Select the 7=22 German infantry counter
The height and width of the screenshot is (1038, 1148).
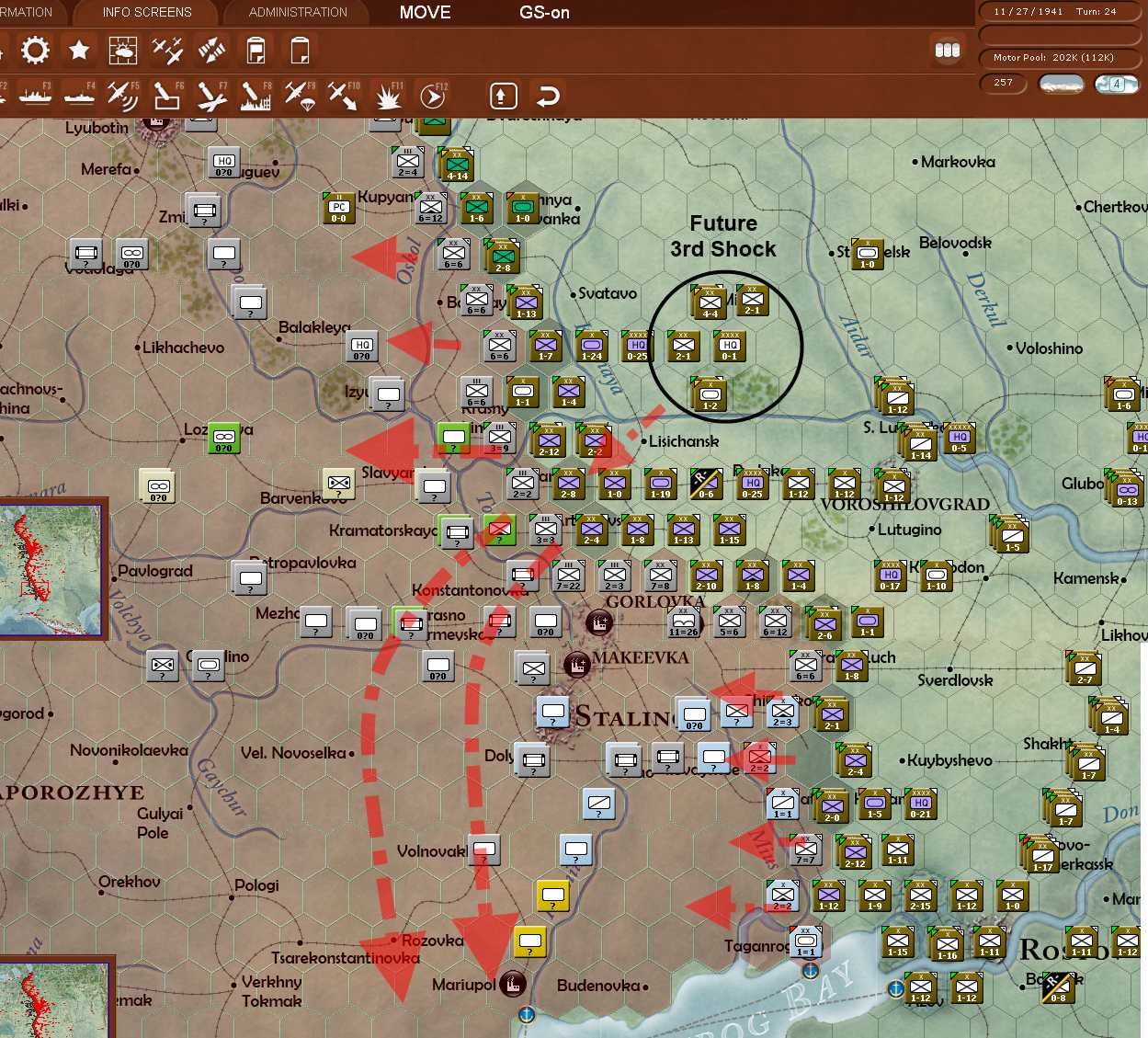[x=568, y=576]
